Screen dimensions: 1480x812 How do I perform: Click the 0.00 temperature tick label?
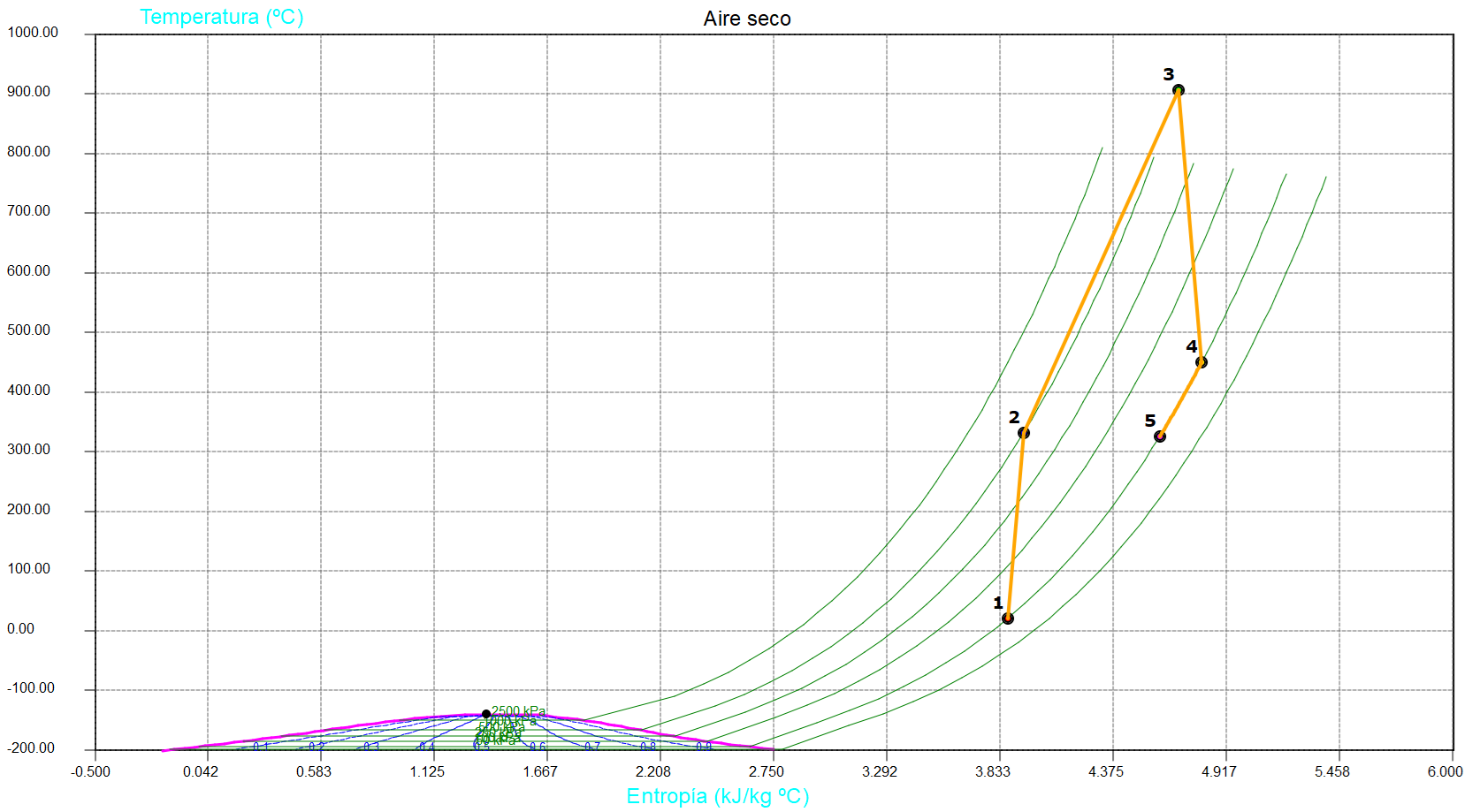pos(20,629)
